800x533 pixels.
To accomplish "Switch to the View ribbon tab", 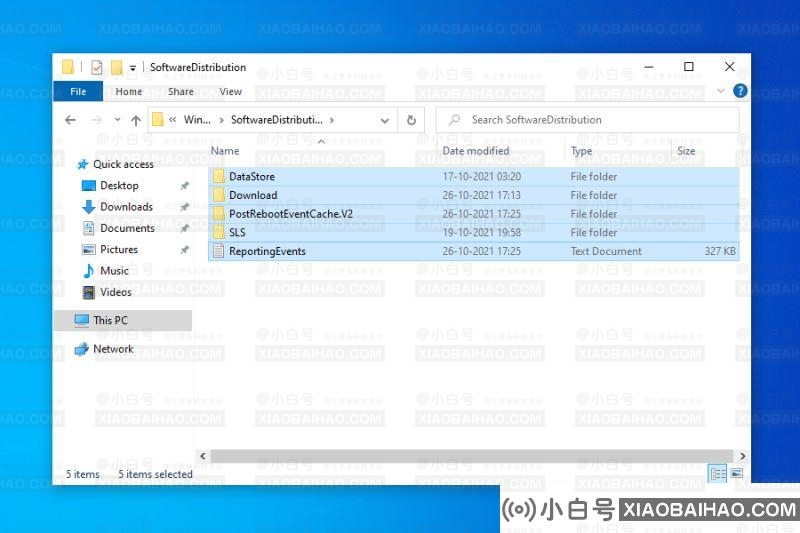I will click(230, 91).
